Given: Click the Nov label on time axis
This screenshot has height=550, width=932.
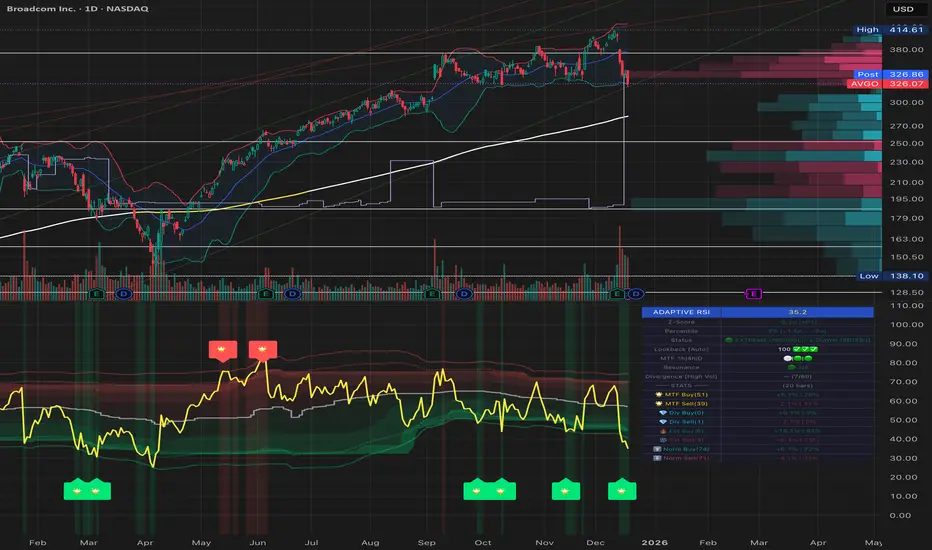Looking at the screenshot, I should [544, 542].
